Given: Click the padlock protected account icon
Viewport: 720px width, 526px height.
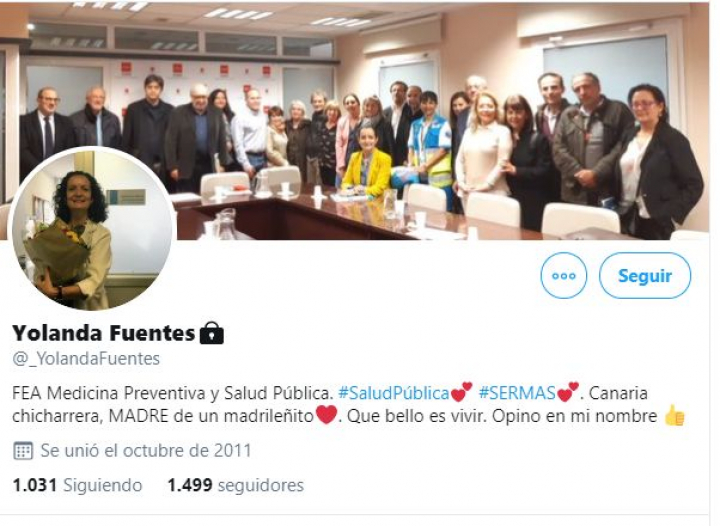Looking at the screenshot, I should (x=212, y=333).
